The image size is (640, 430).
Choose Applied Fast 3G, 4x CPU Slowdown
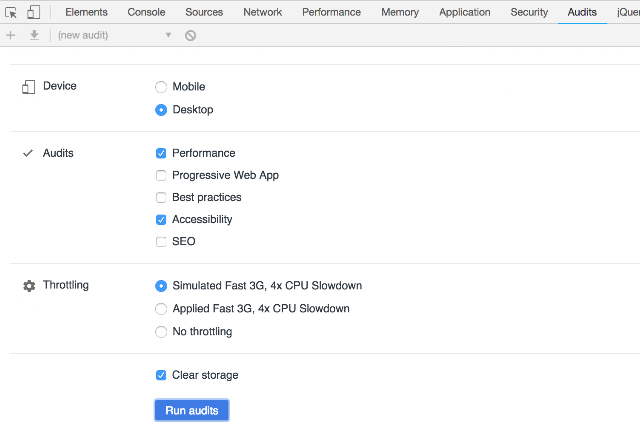[161, 309]
